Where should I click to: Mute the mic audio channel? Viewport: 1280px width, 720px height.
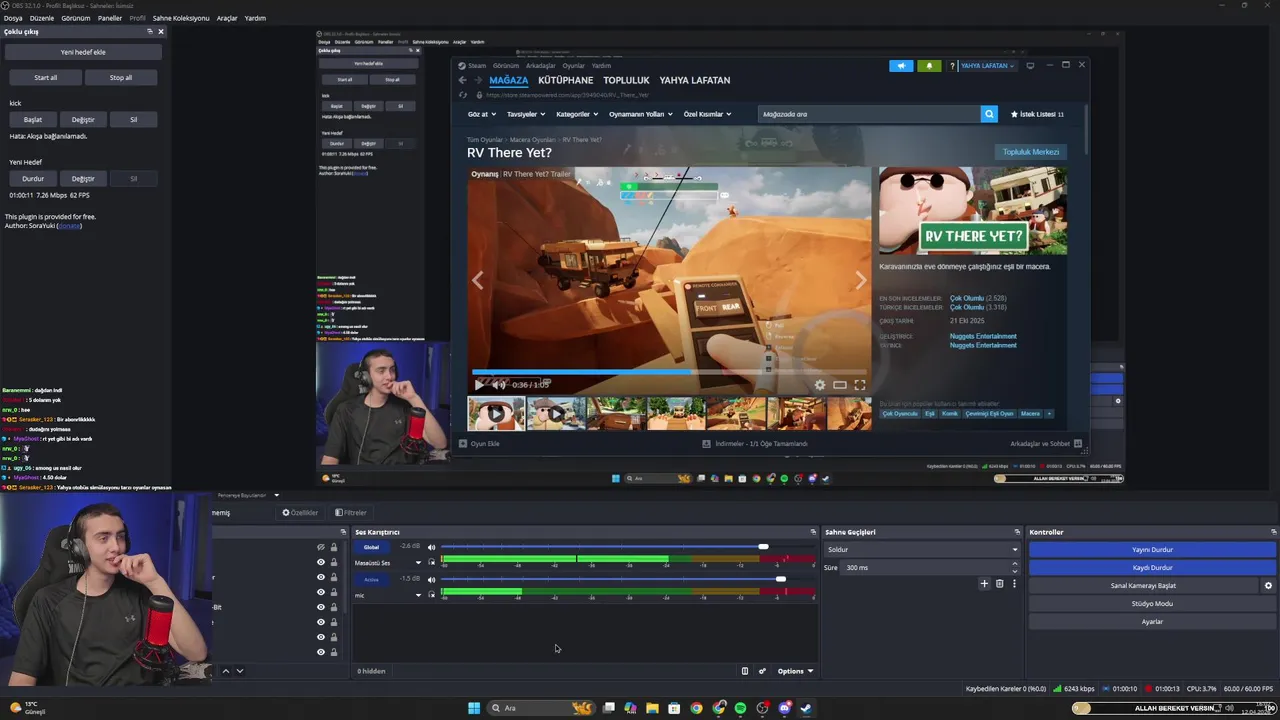[431, 579]
